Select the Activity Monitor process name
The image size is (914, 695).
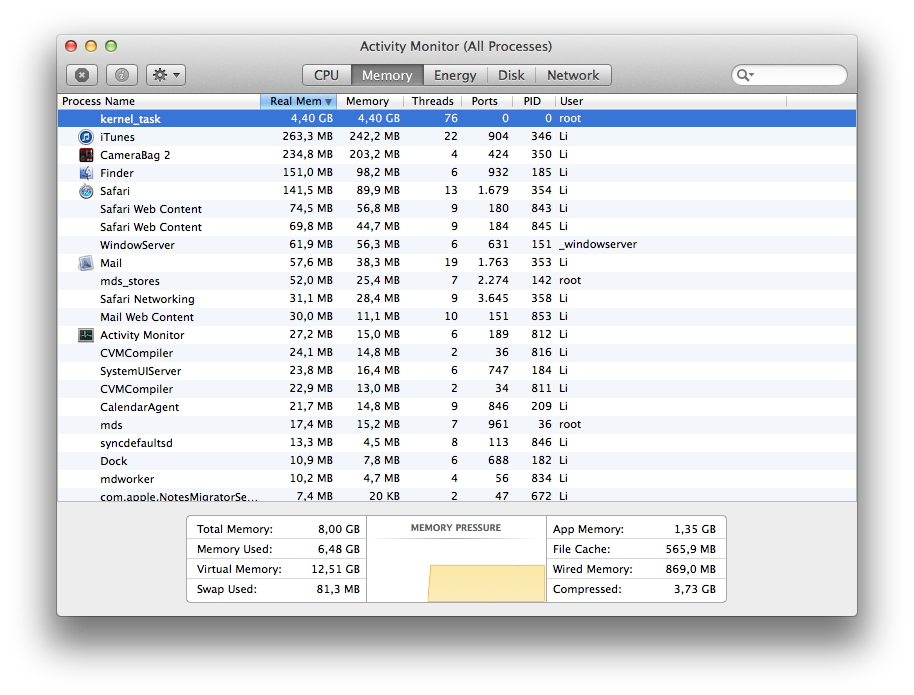[142, 335]
